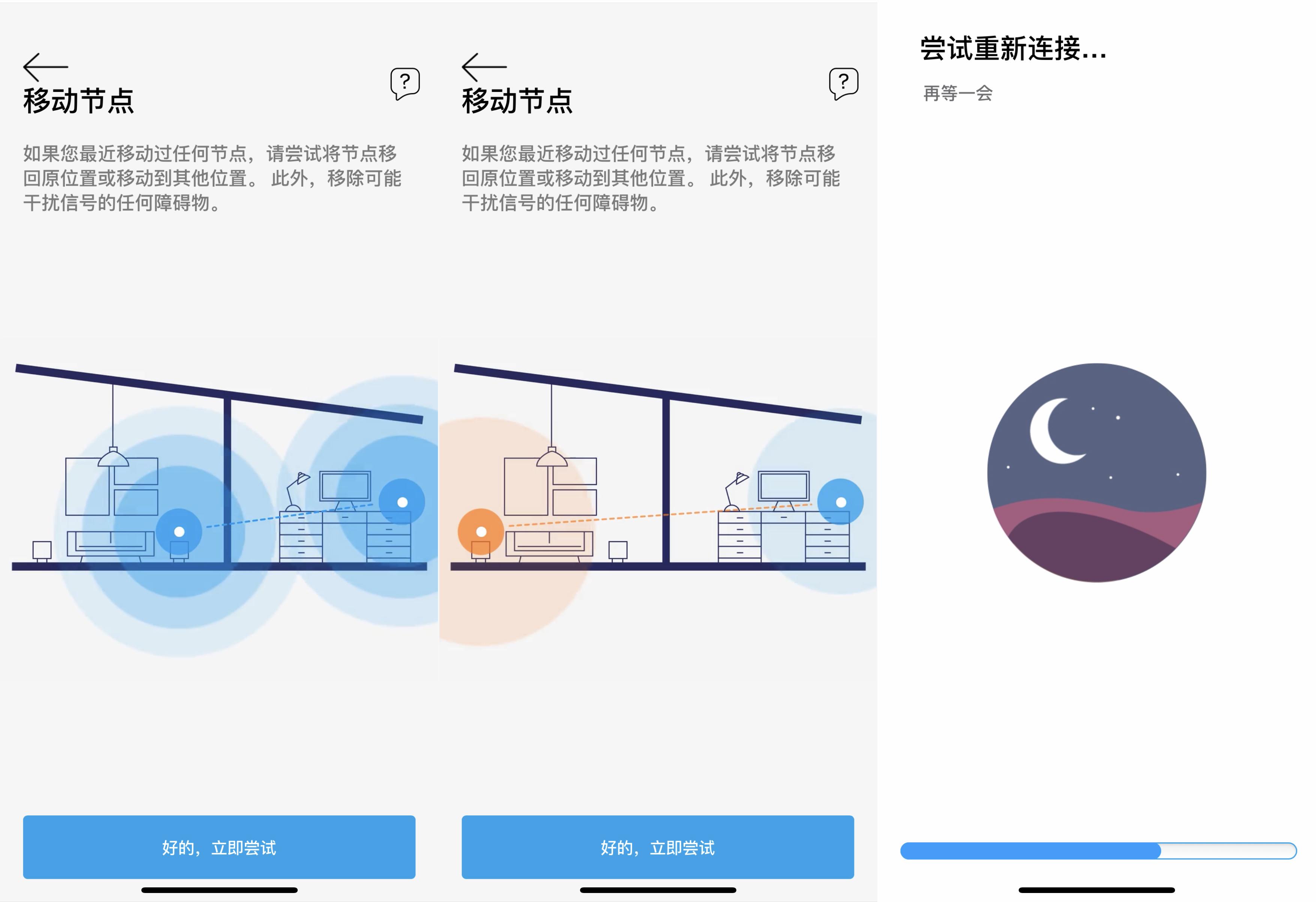Tap blue node by sofa in first illustration
Viewport: 1316px width, 902px height.
point(179,531)
